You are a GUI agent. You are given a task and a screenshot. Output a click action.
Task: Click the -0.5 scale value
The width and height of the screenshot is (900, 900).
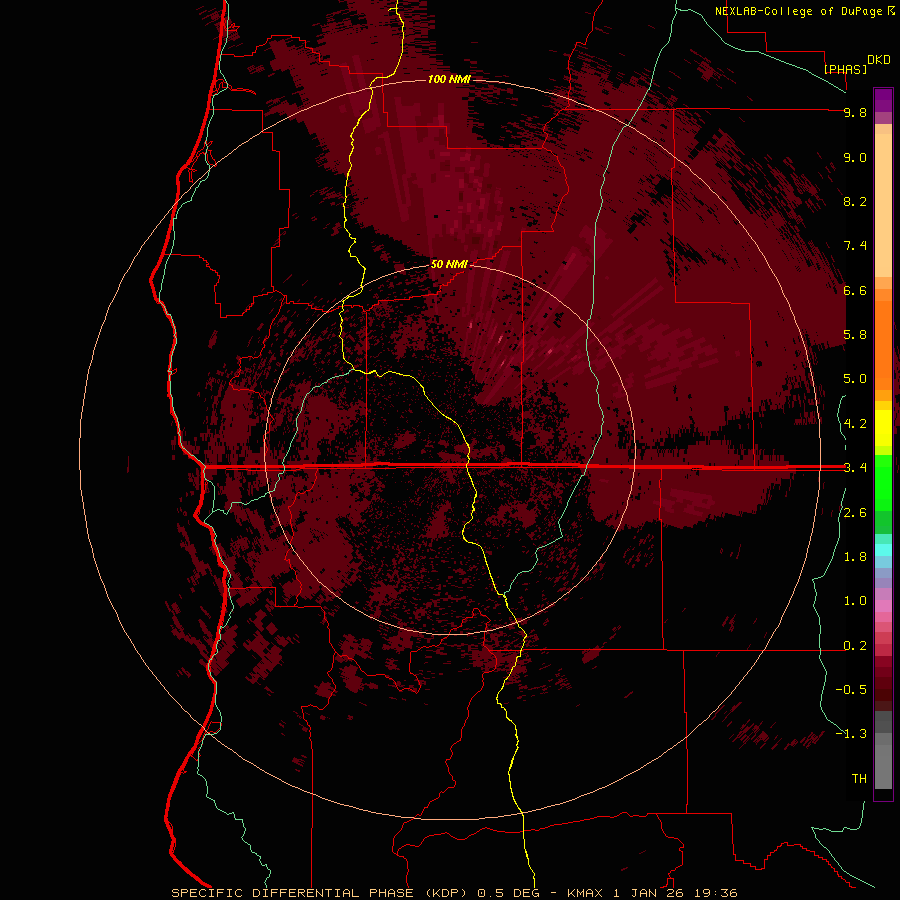click(x=851, y=689)
